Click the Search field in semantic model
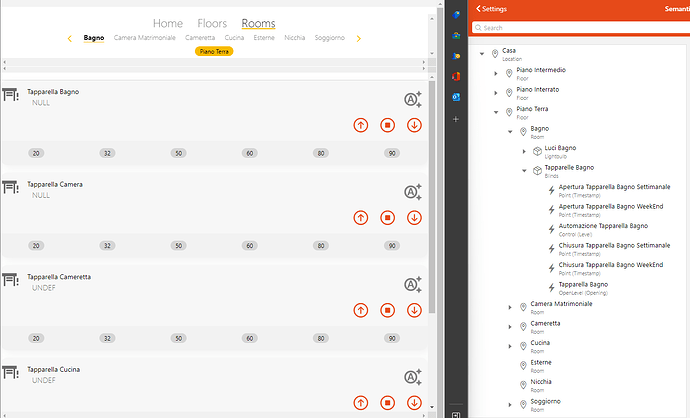This screenshot has width=690, height=418. click(x=580, y=28)
